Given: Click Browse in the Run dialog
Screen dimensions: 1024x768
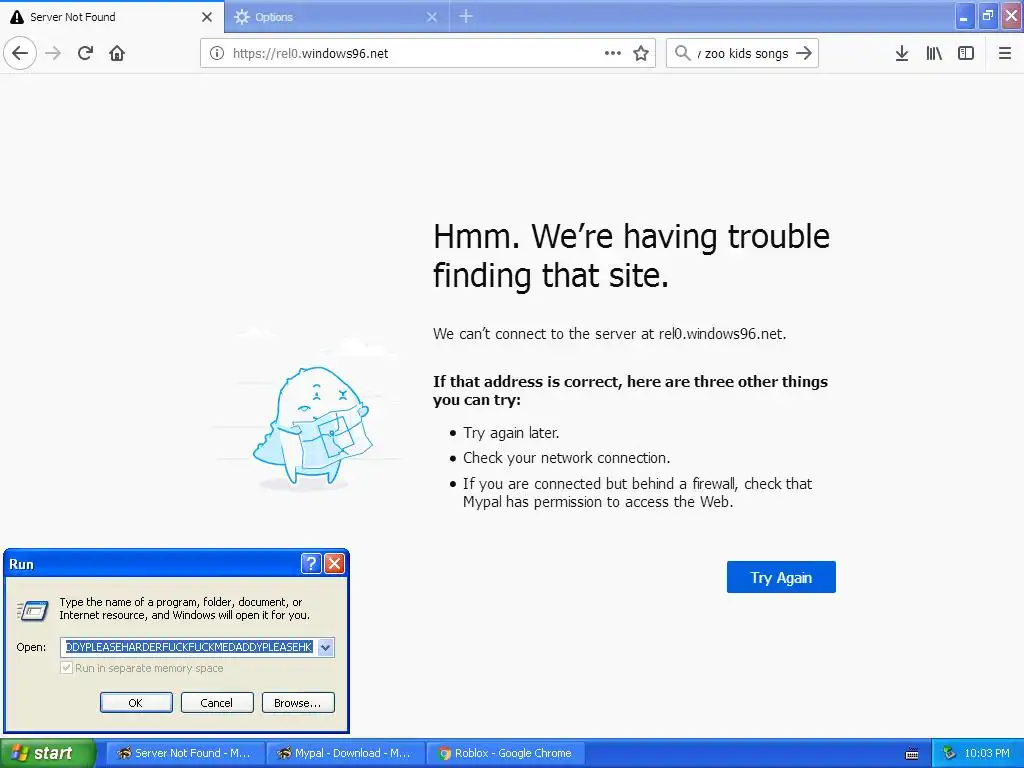Looking at the screenshot, I should click(298, 703).
